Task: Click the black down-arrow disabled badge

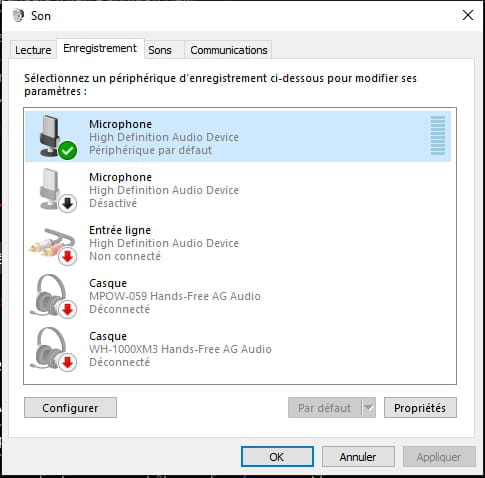Action: click(x=68, y=203)
